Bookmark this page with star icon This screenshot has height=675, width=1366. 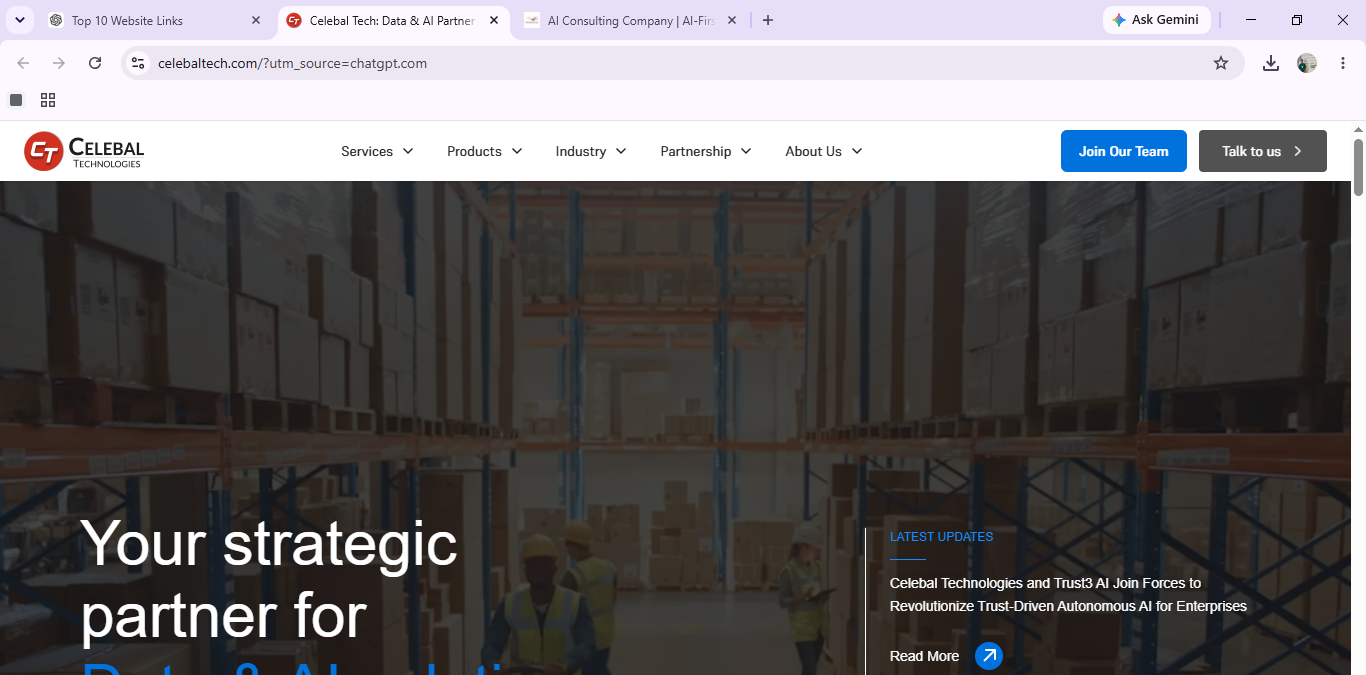[x=1221, y=63]
